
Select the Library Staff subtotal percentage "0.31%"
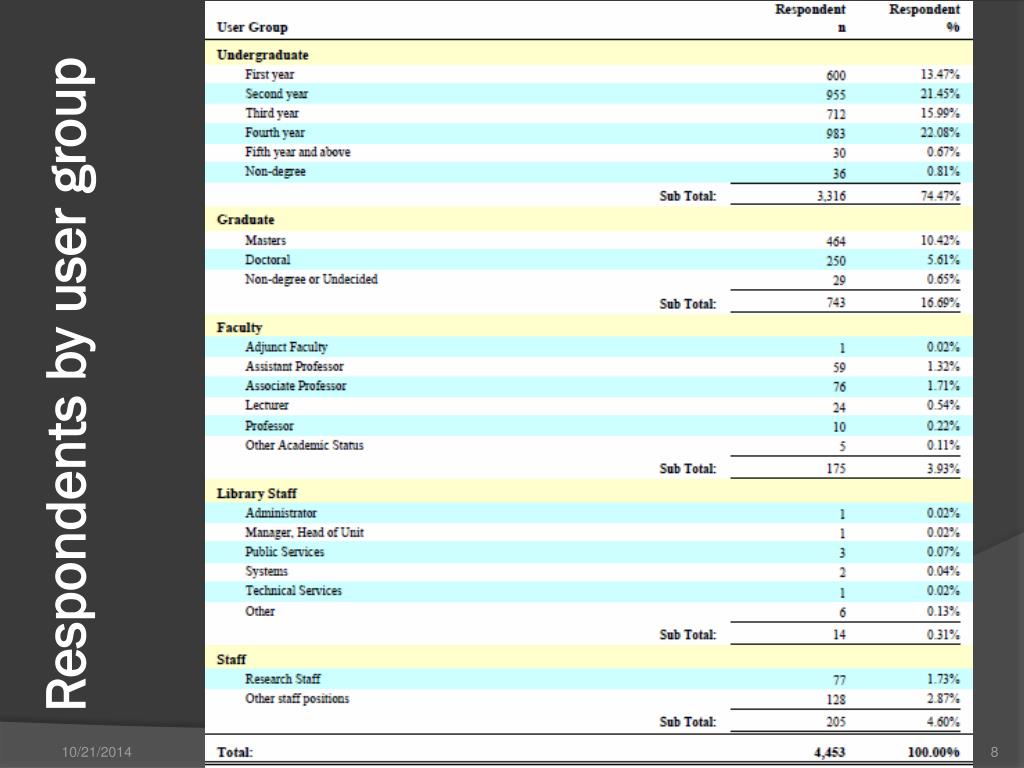click(x=944, y=635)
